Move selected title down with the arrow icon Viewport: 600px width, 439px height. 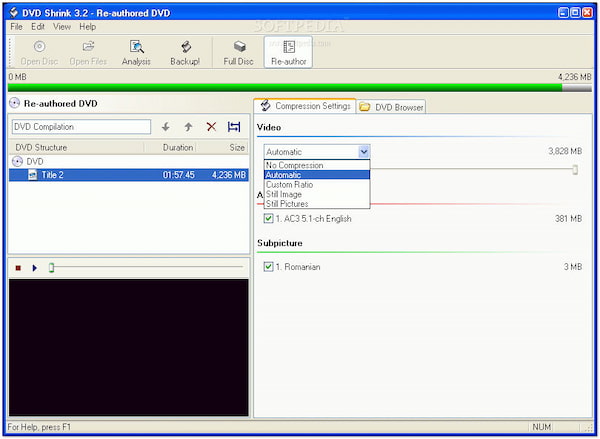[166, 127]
